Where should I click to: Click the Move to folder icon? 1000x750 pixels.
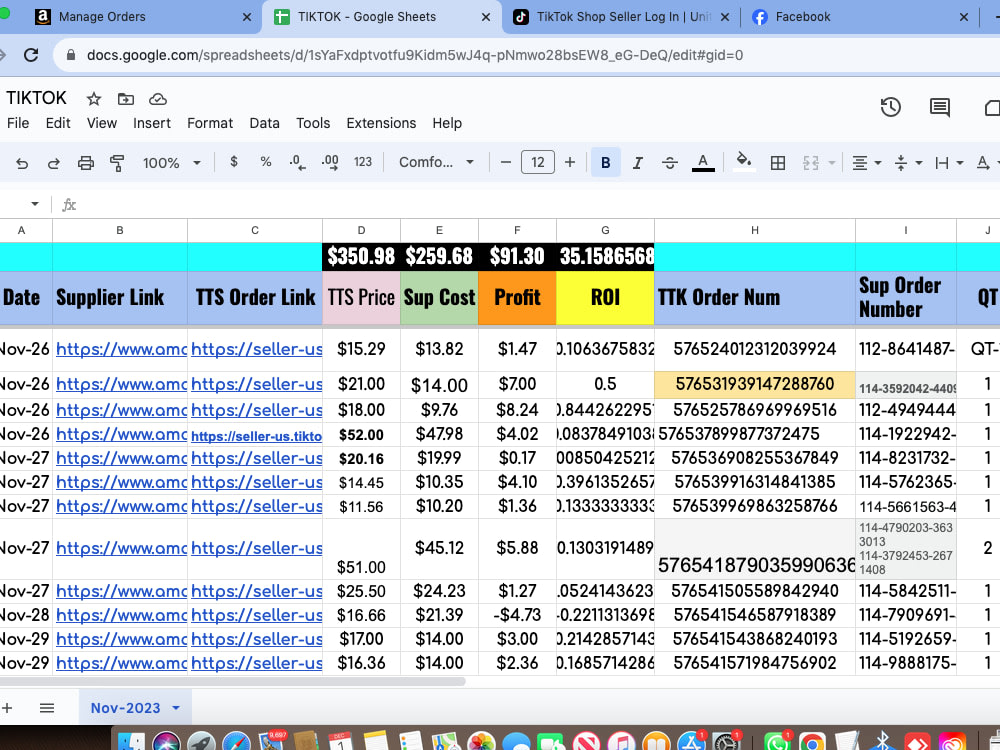coord(126,99)
